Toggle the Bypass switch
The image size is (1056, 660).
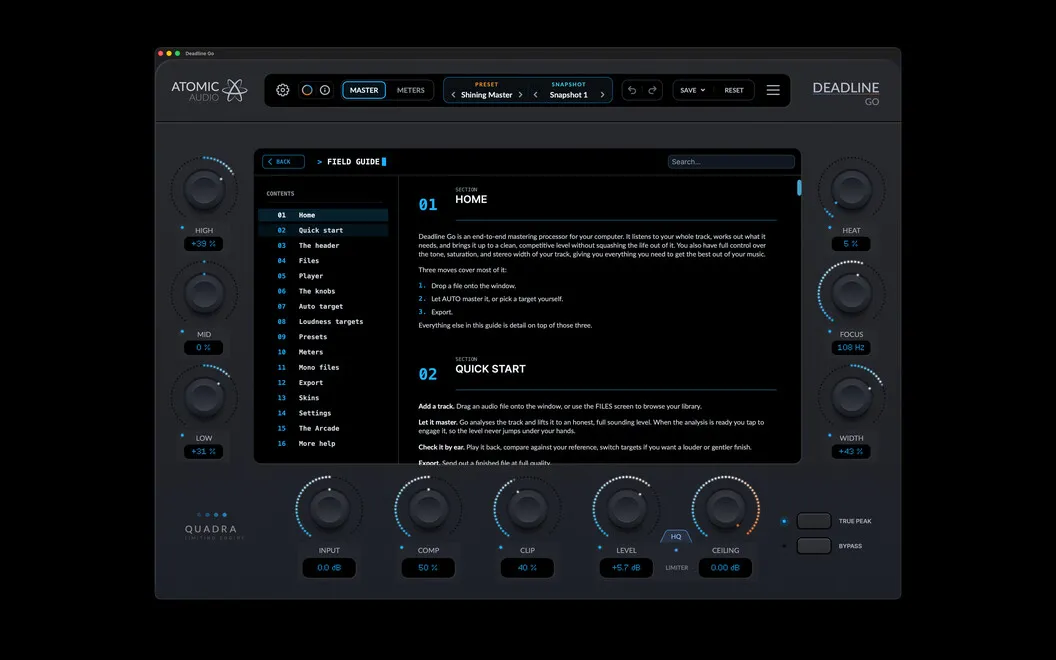click(814, 546)
